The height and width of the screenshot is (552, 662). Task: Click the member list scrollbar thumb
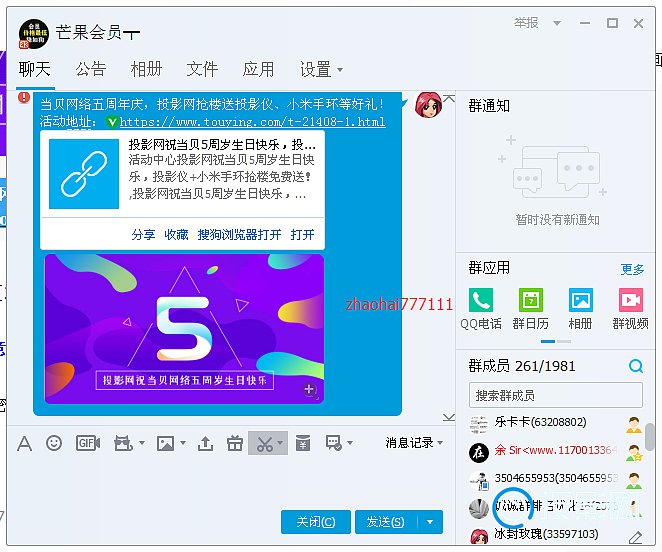[649, 436]
